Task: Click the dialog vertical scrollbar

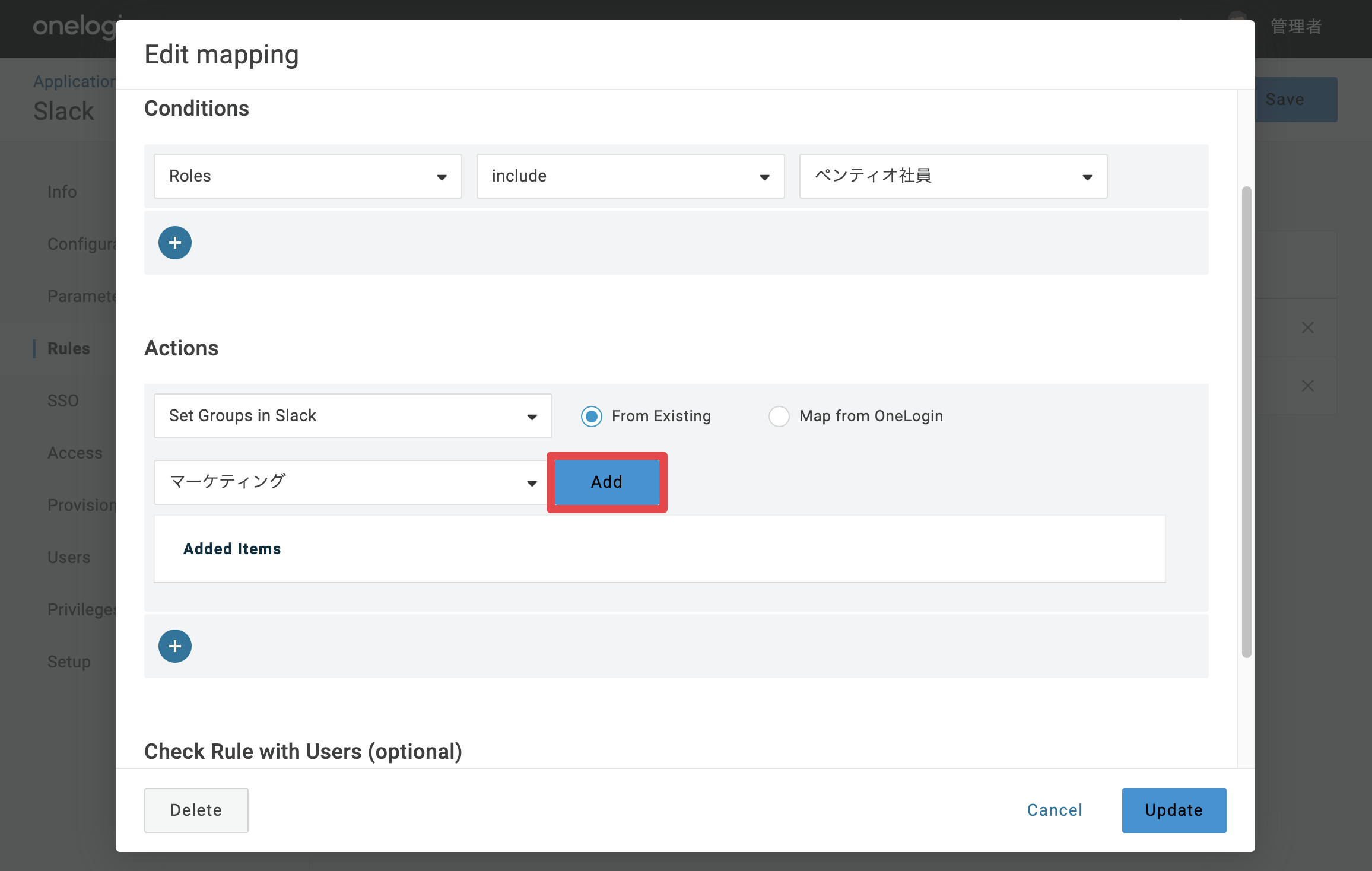Action: (1246, 422)
